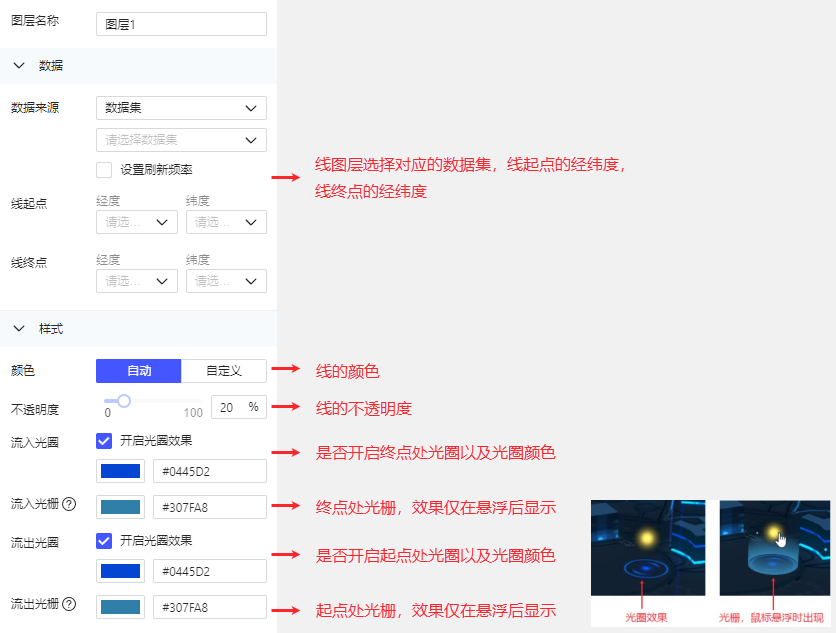Click the 数据来源 label text

tap(35, 108)
